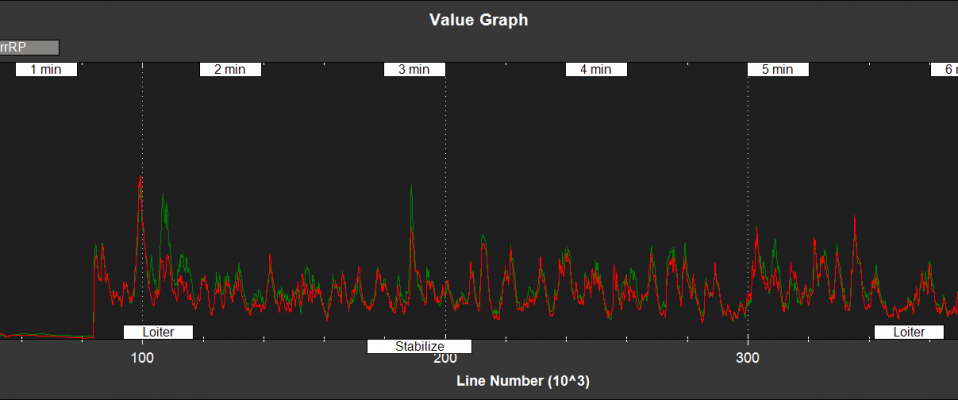The image size is (958, 400).
Task: Click the Value Graph title
Action: (x=478, y=19)
